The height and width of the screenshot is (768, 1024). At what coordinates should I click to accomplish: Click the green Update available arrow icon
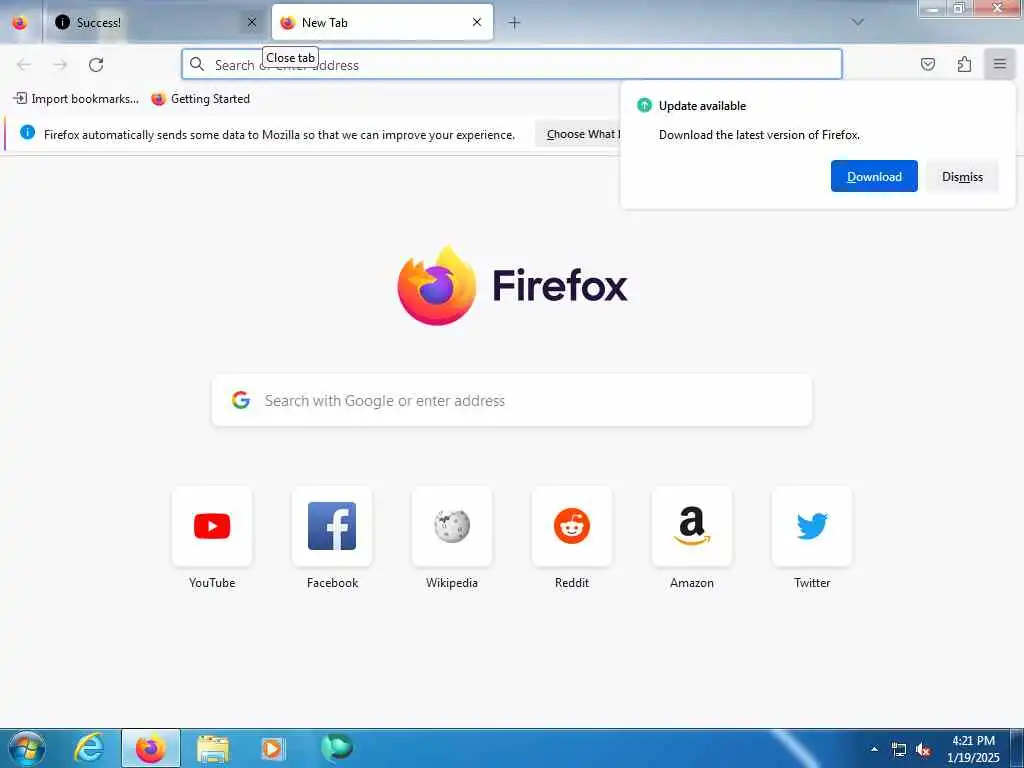coord(644,105)
